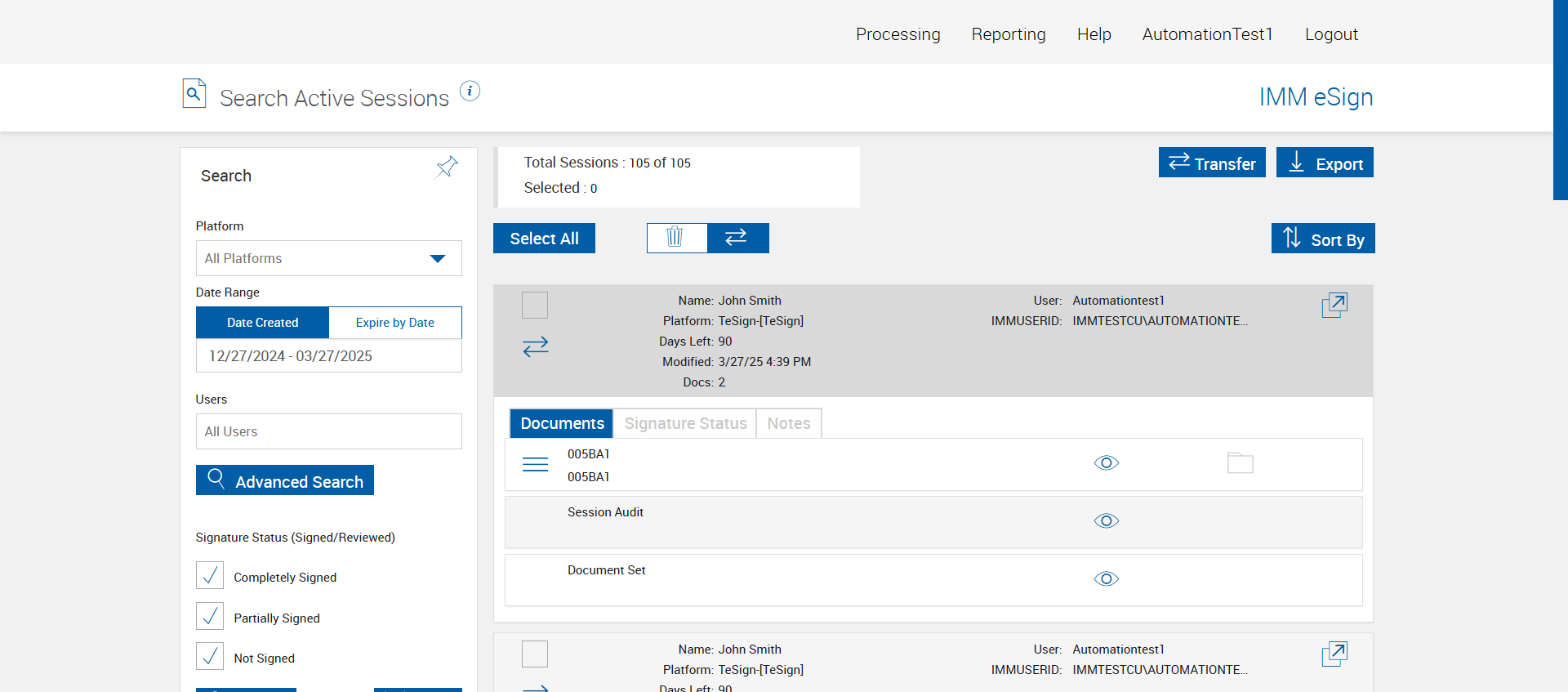The width and height of the screenshot is (1568, 692).
Task: Open Sort By options
Action: [x=1323, y=239]
